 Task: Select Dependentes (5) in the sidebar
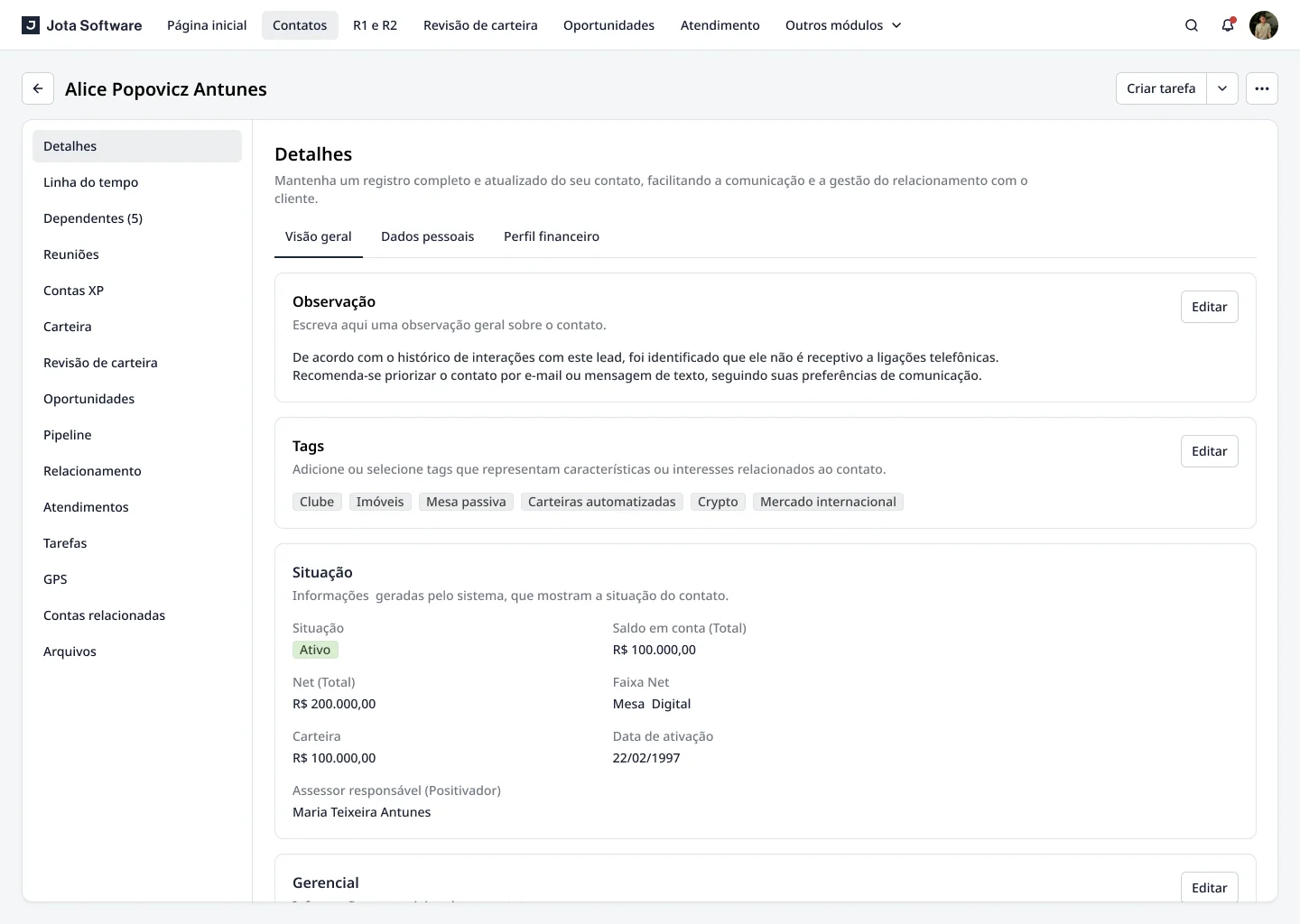point(93,218)
